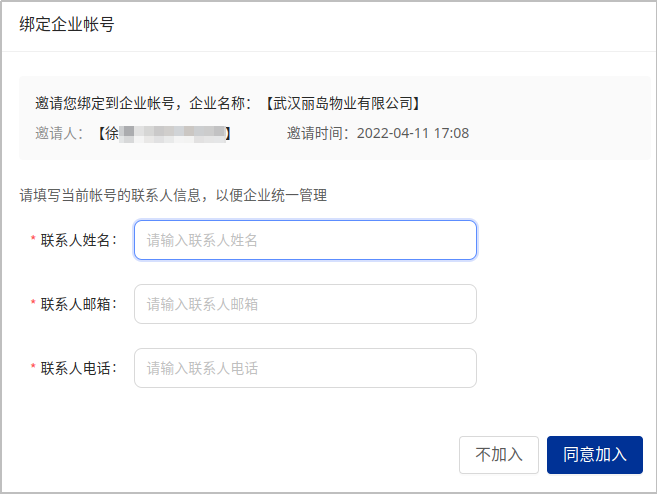Click the required asterisk beside 联系人邮箱
Screen dimensions: 657x494
pos(32,305)
